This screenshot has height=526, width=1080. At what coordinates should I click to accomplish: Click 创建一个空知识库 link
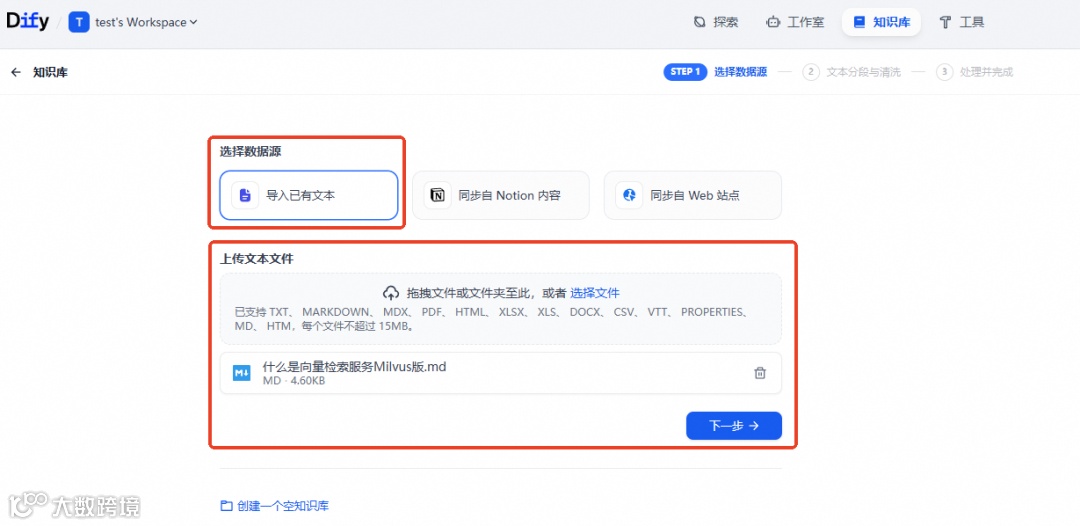point(283,506)
